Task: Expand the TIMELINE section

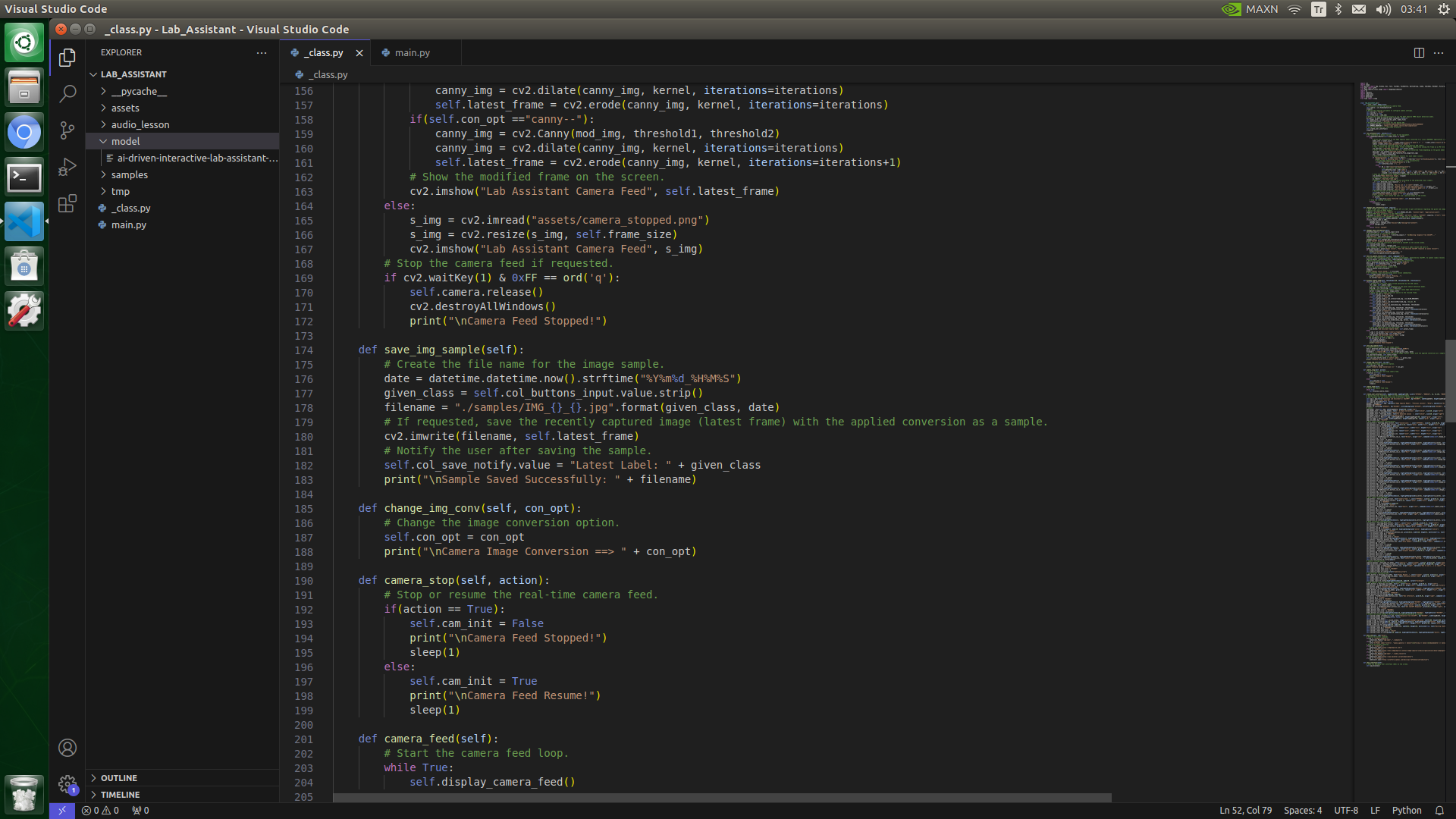Action: click(x=120, y=795)
